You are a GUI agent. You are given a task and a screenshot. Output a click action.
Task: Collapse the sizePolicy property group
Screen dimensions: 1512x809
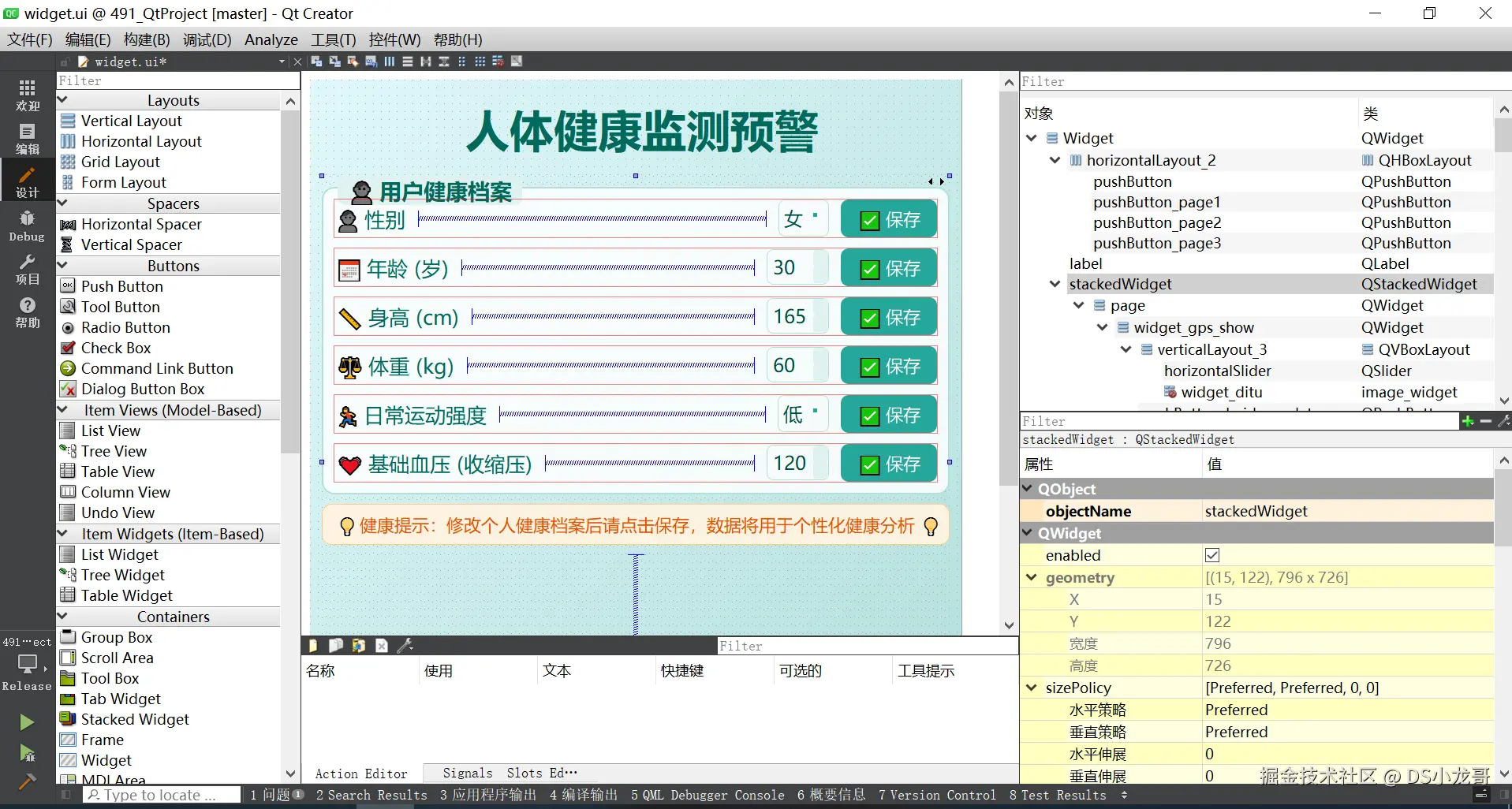coord(1031,688)
